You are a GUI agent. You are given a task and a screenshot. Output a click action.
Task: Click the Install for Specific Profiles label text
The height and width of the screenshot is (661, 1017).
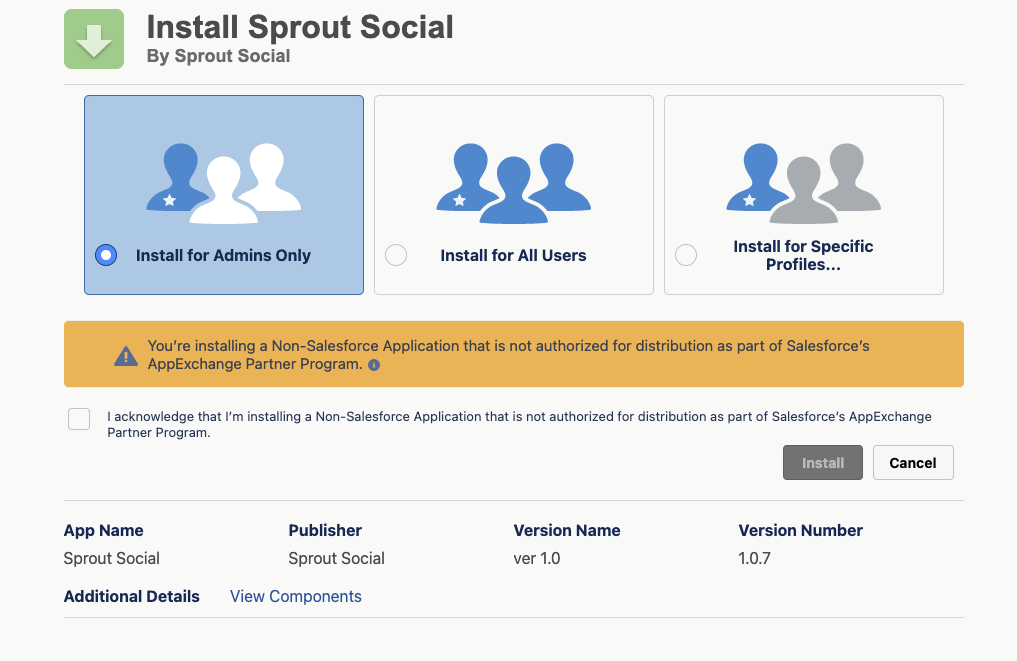click(x=803, y=255)
